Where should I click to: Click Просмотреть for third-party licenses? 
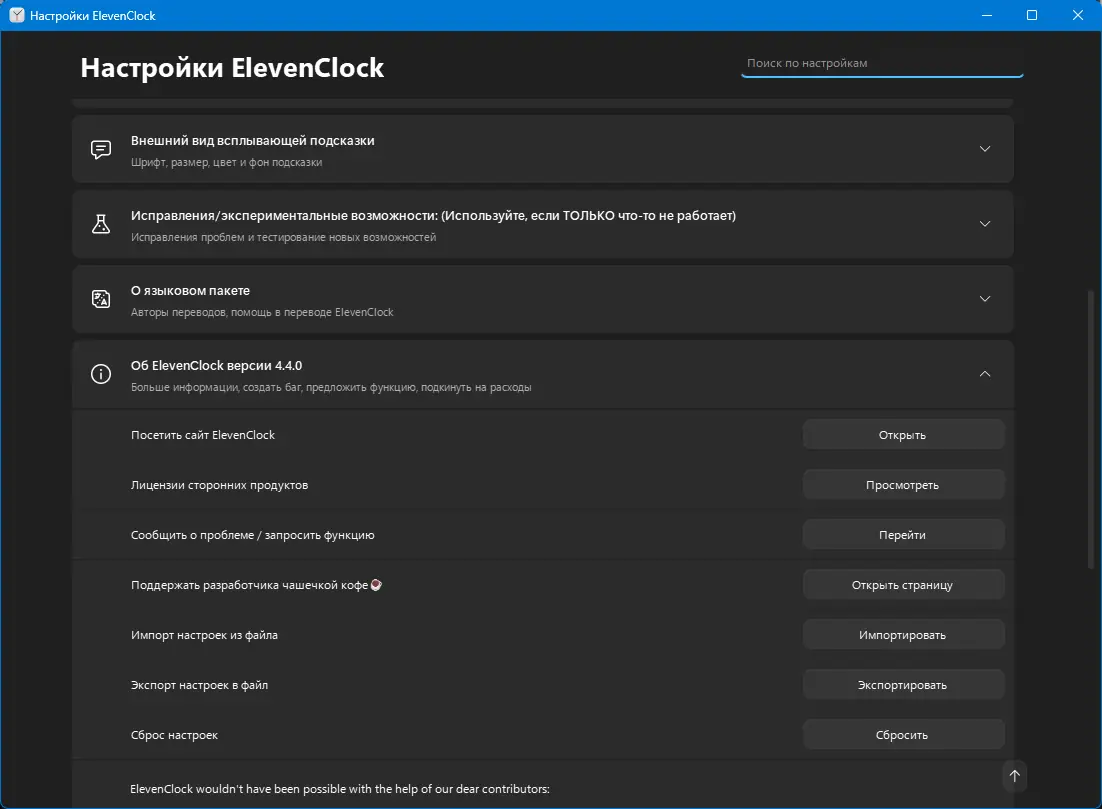click(x=903, y=485)
